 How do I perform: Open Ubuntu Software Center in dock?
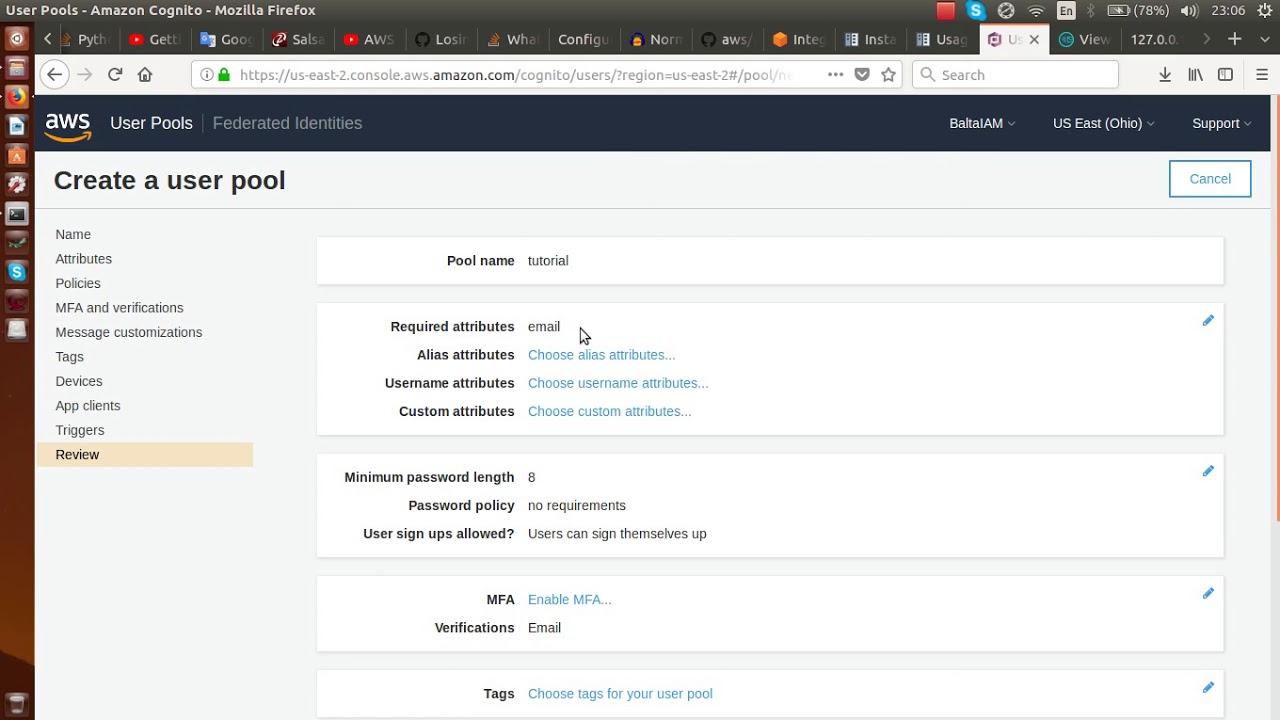pyautogui.click(x=16, y=156)
